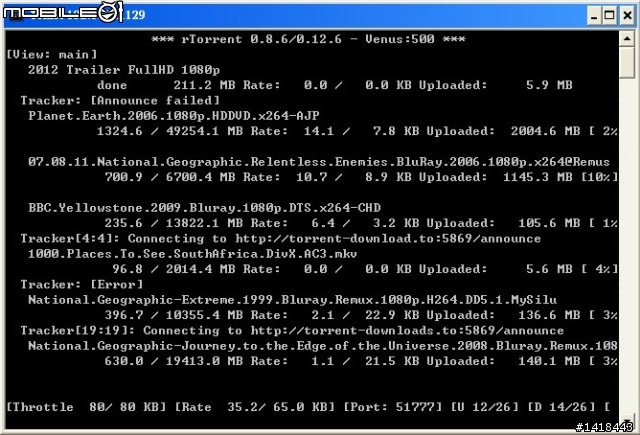This screenshot has height=435, width=640.
Task: Click the '[Rate 35.2/ 65.0 KB]' status entry
Action: (x=255, y=407)
